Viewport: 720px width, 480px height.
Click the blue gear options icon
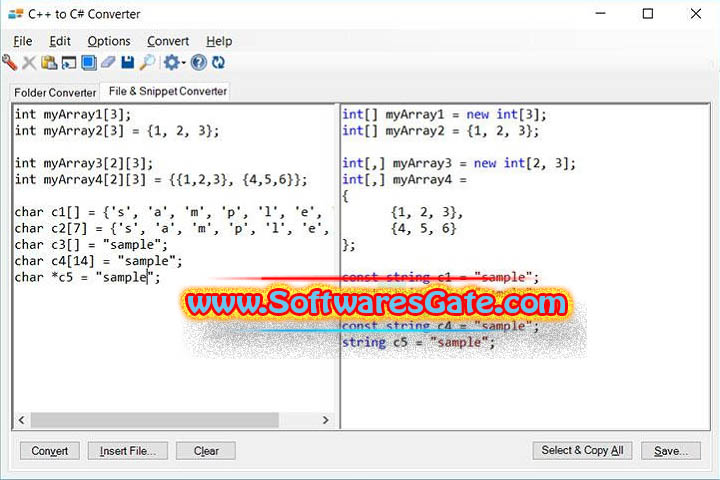click(171, 62)
